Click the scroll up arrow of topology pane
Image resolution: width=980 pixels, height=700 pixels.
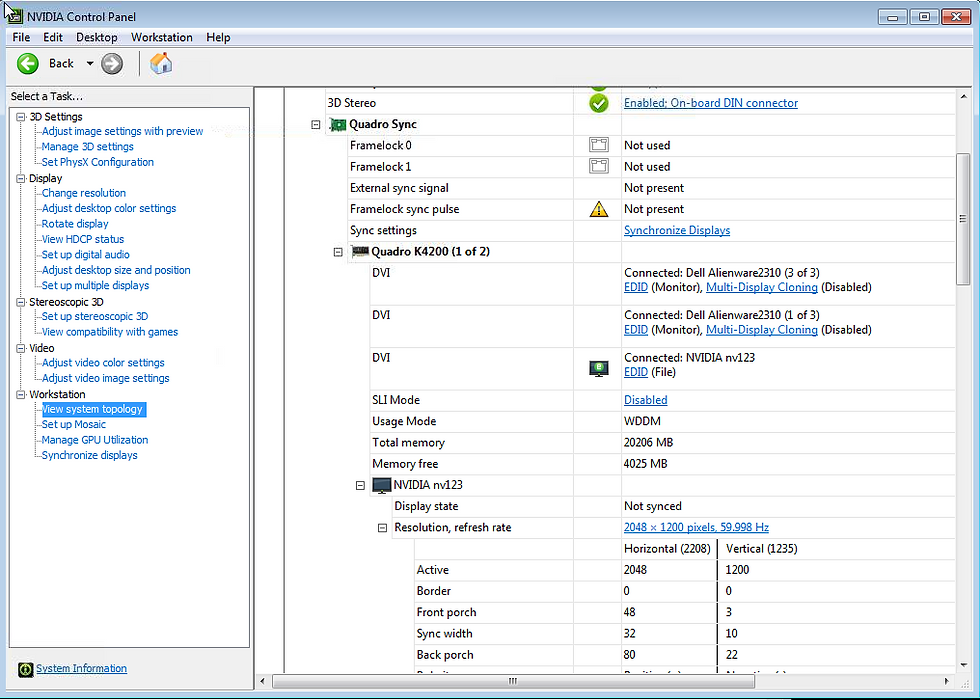click(x=962, y=97)
